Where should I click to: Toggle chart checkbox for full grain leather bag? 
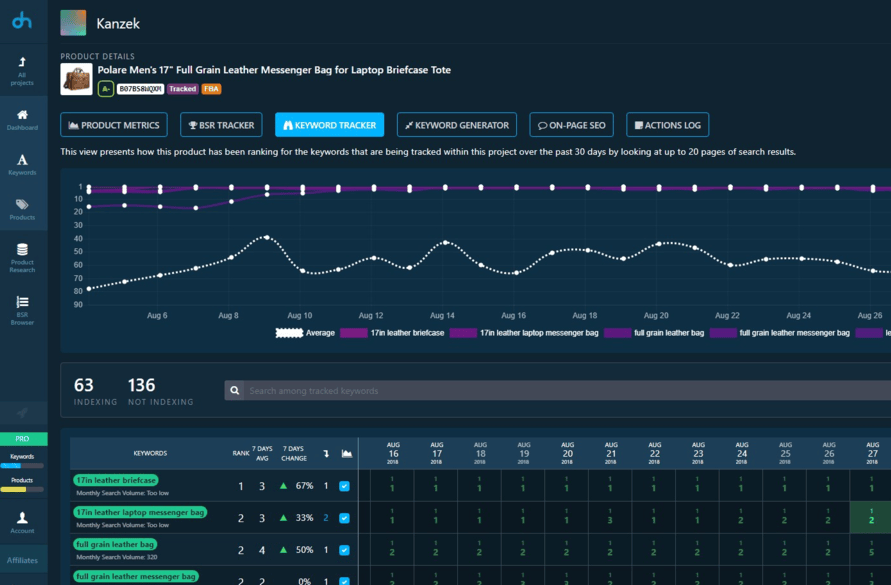pos(344,550)
